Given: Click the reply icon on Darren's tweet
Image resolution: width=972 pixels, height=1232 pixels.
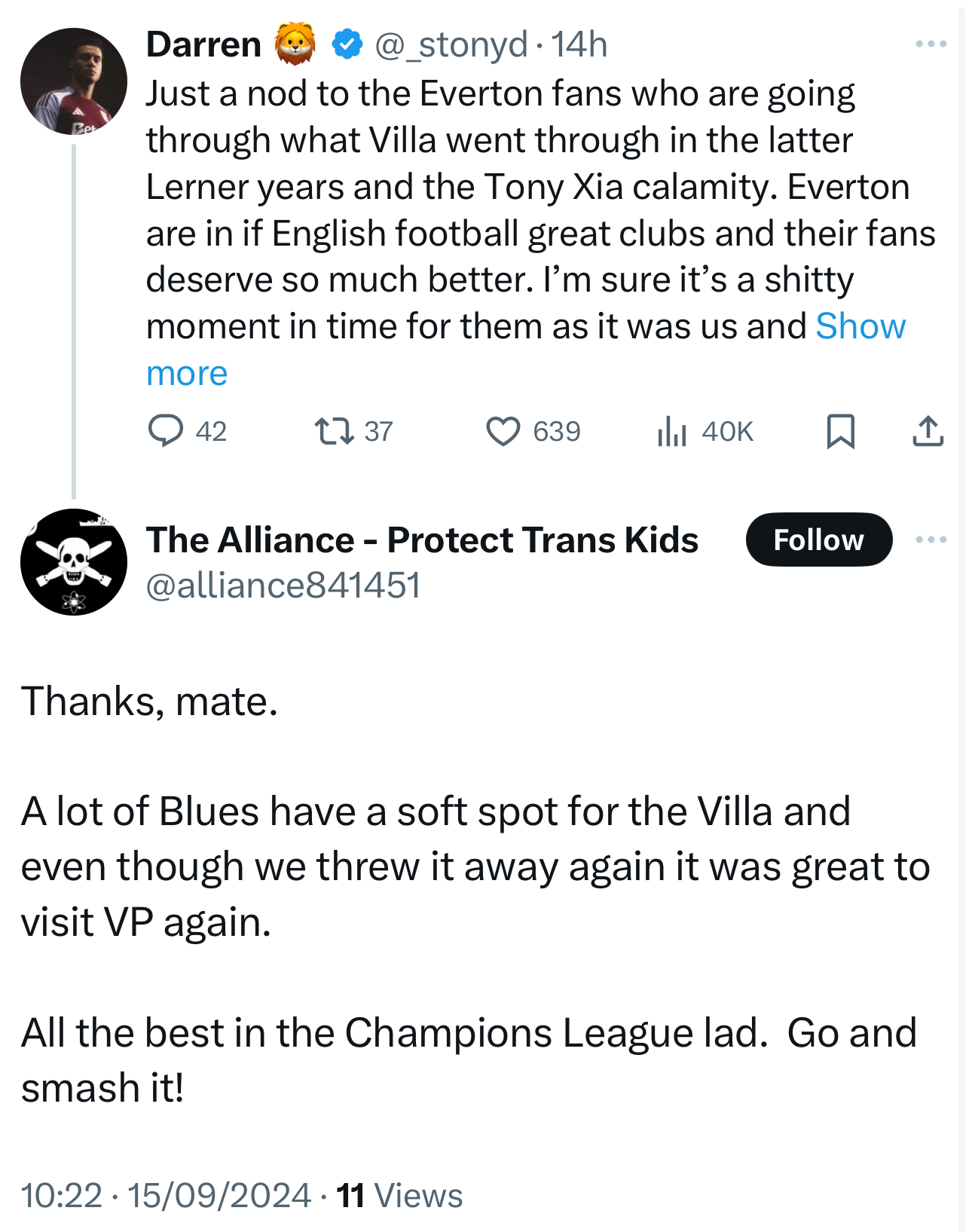Looking at the screenshot, I should coord(165,431).
